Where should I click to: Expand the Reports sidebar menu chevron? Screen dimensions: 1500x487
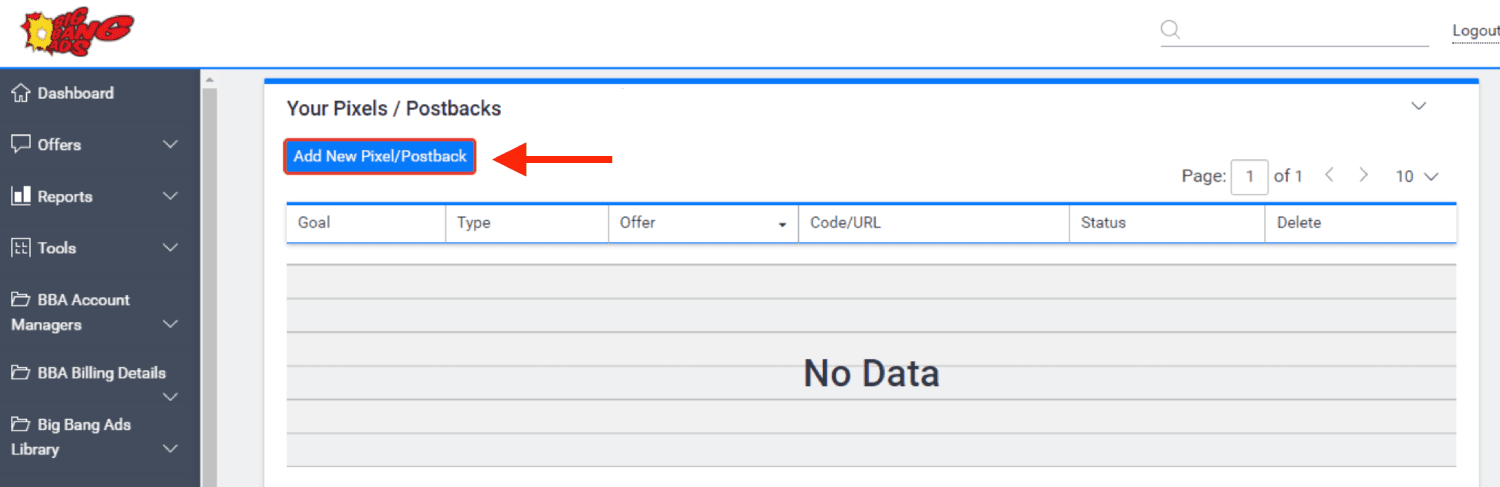pyautogui.click(x=170, y=197)
